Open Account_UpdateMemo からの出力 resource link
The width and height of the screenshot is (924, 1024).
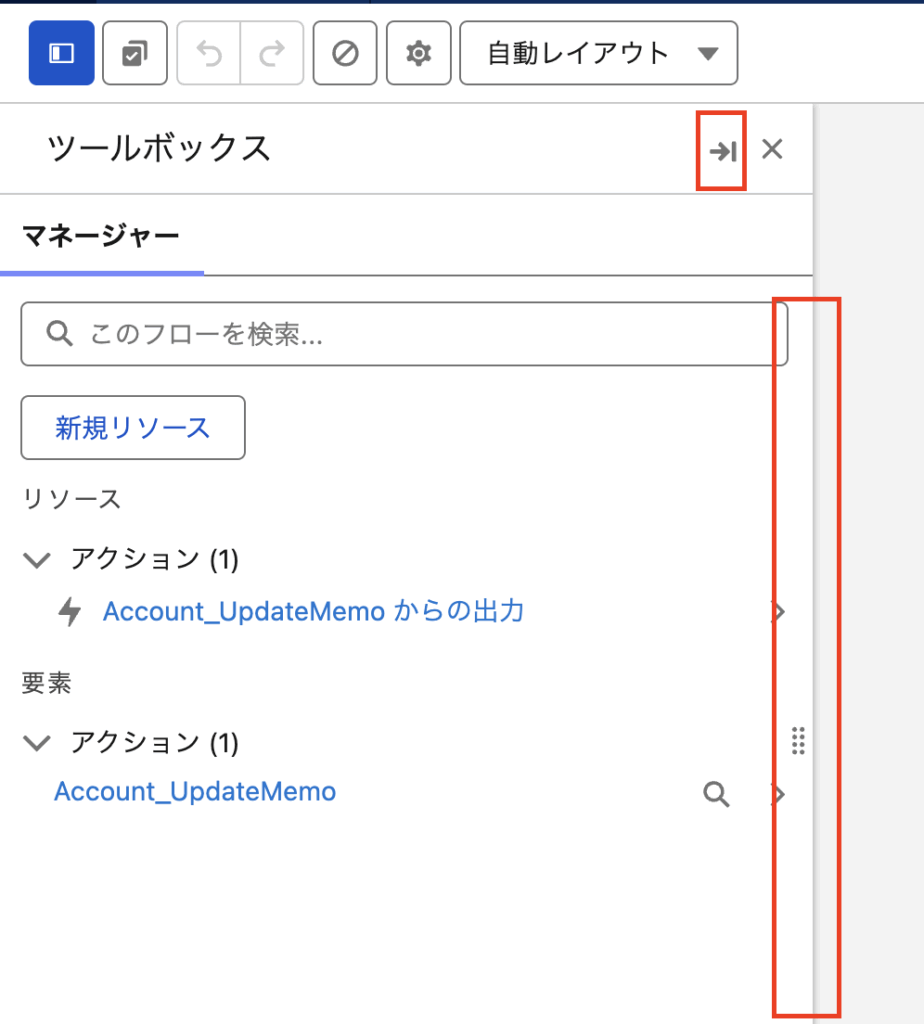[313, 611]
